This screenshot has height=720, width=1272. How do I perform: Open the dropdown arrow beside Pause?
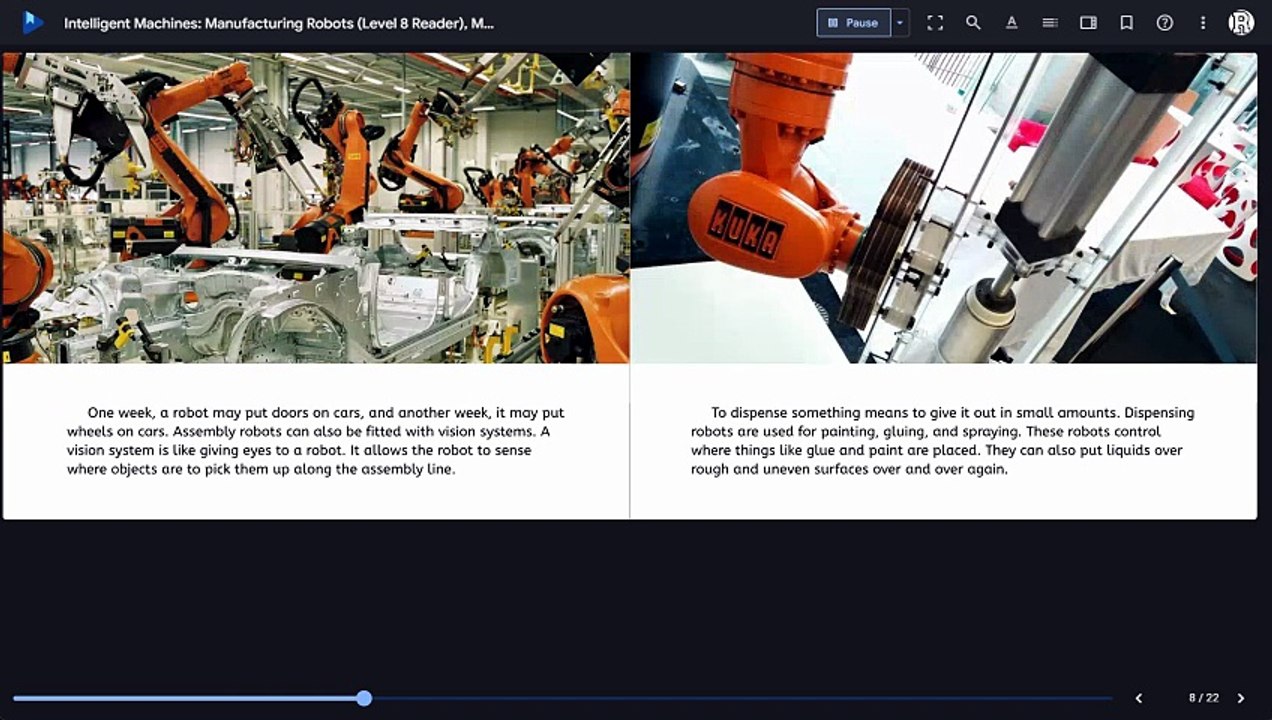900,22
